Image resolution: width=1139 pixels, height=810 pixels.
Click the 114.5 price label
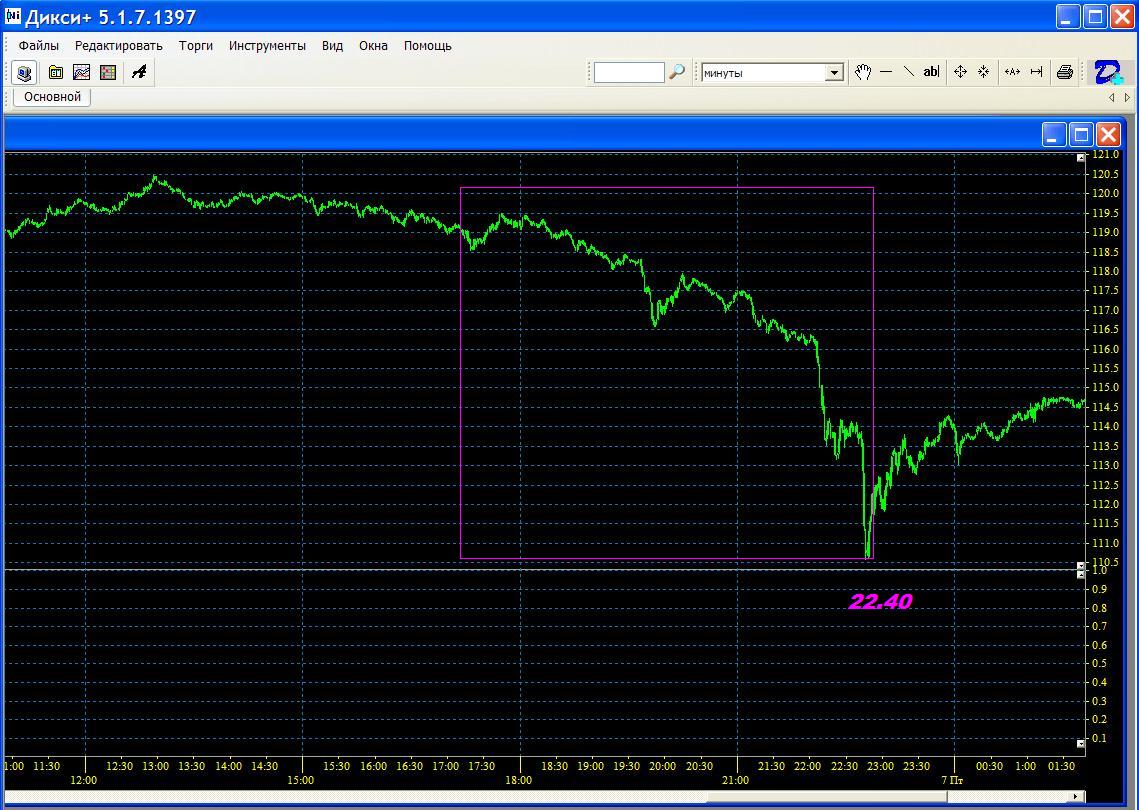(1106, 407)
